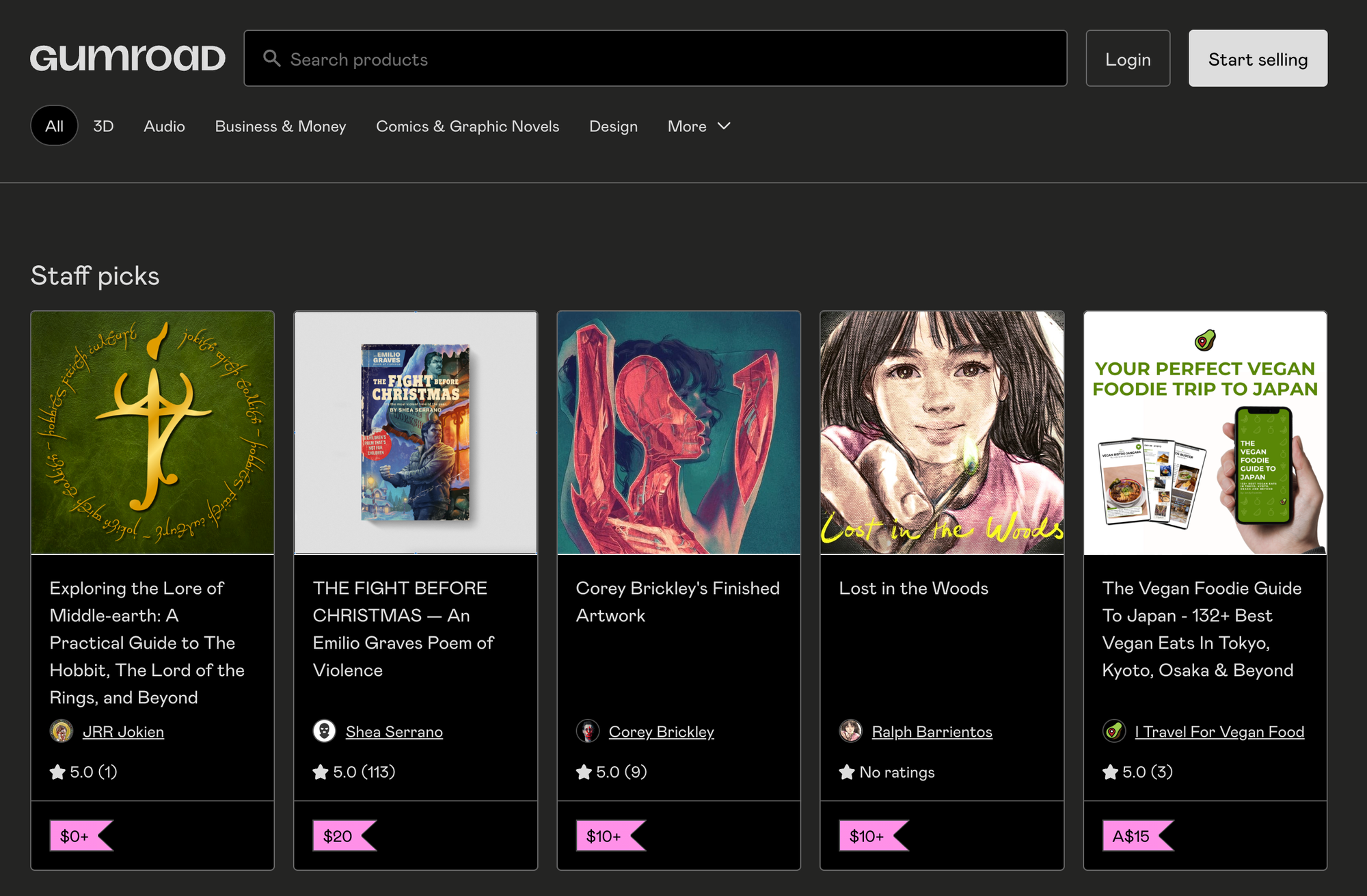Click the Gumroad logo
Screen dimensions: 1367x896
(x=128, y=58)
